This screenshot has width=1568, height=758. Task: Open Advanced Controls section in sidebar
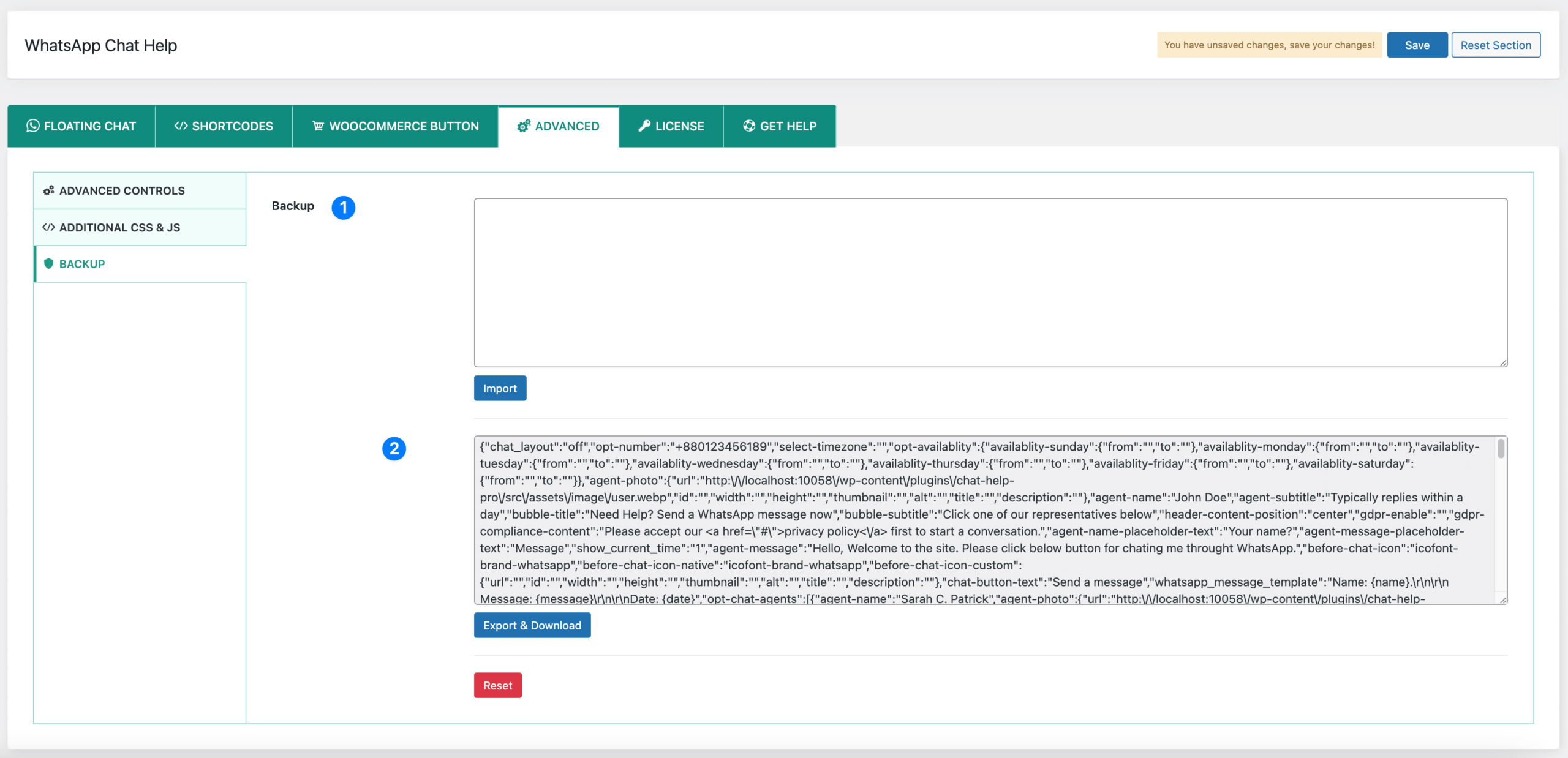click(140, 191)
